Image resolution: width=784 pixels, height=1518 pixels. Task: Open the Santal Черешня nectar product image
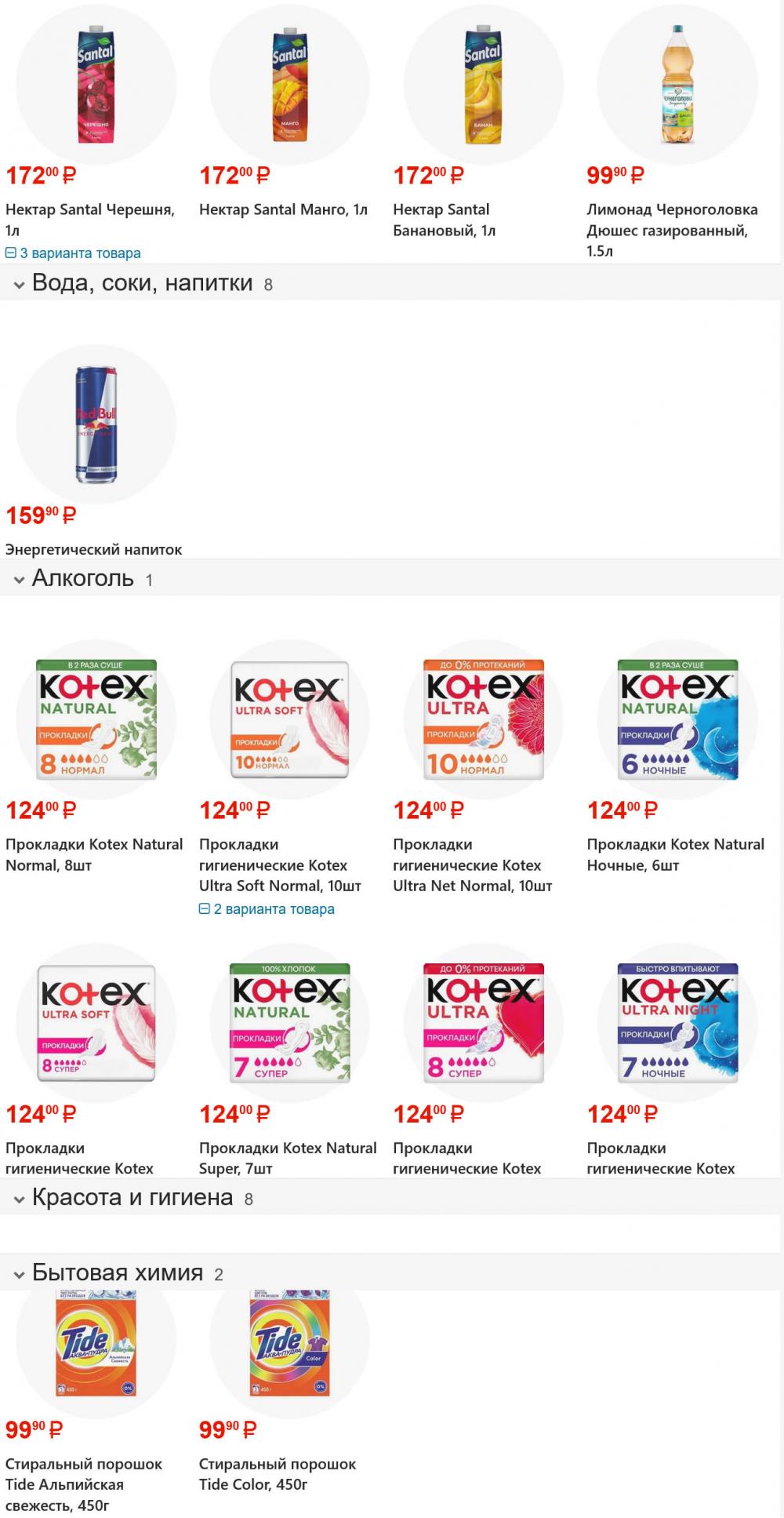[96, 85]
